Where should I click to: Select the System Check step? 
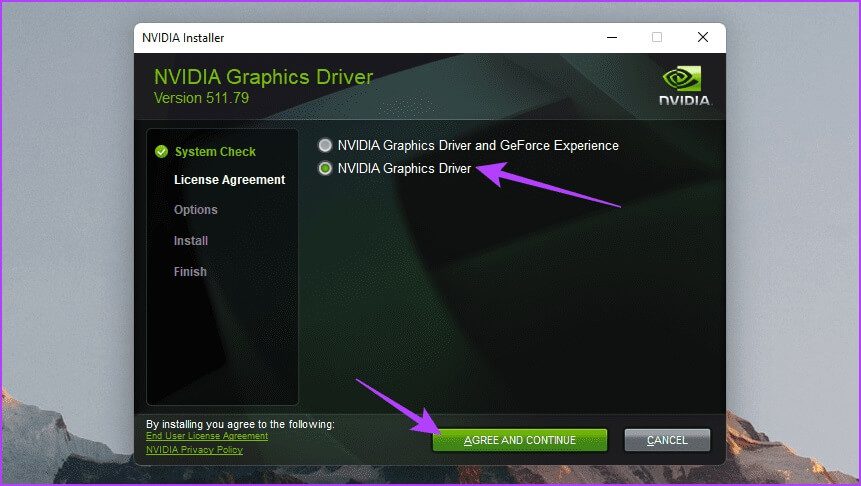215,152
